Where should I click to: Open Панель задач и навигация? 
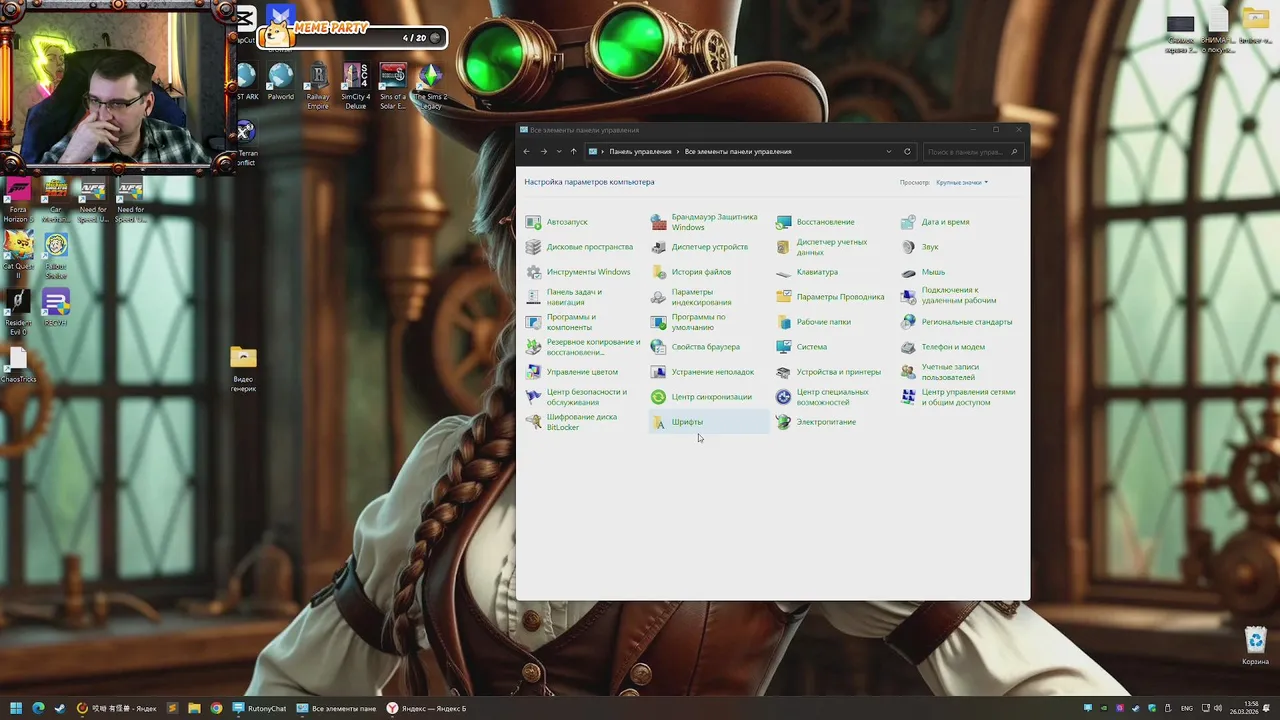(566, 297)
